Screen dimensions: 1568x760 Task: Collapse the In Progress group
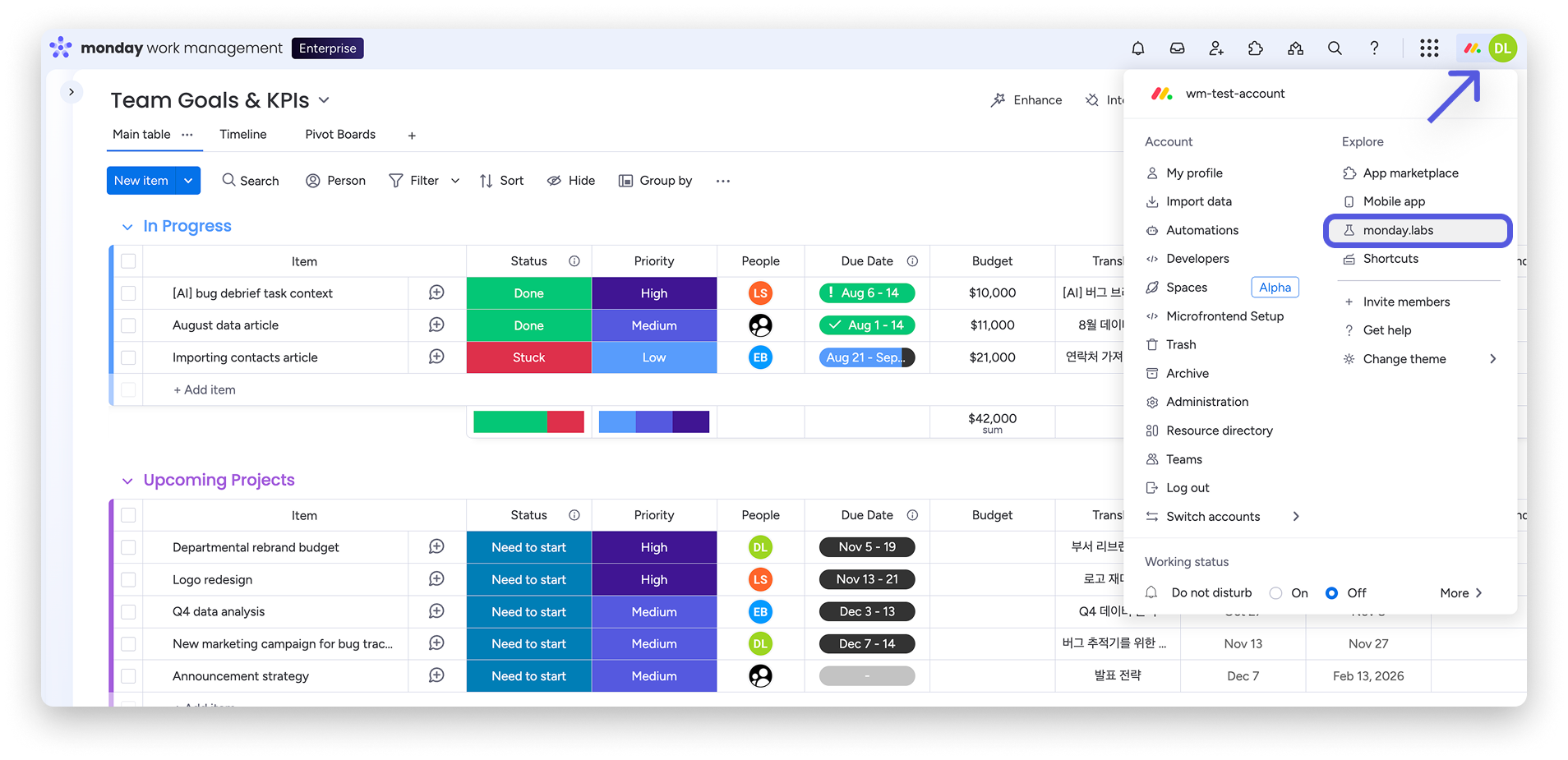point(127,227)
